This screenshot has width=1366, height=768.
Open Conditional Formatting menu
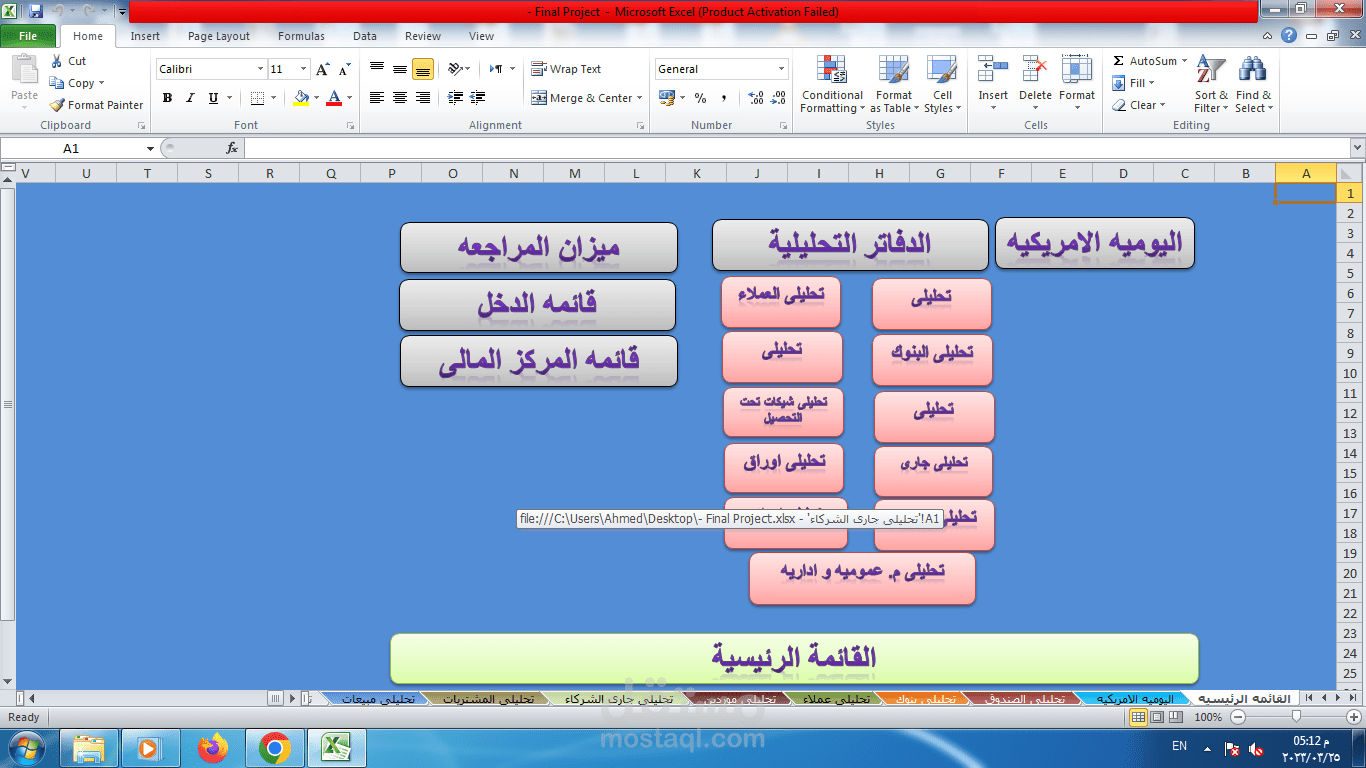[832, 84]
